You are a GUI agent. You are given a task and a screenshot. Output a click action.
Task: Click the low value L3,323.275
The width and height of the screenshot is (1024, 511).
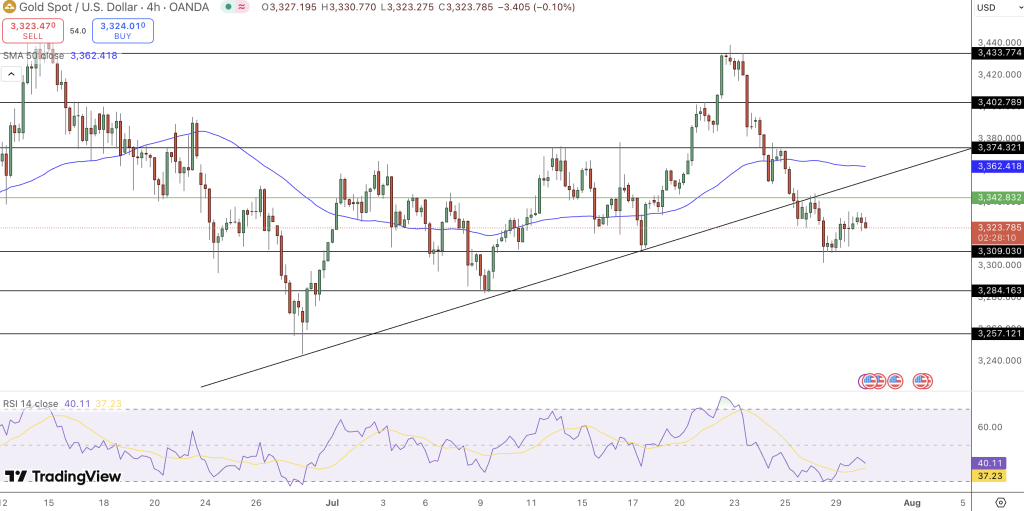coord(408,7)
